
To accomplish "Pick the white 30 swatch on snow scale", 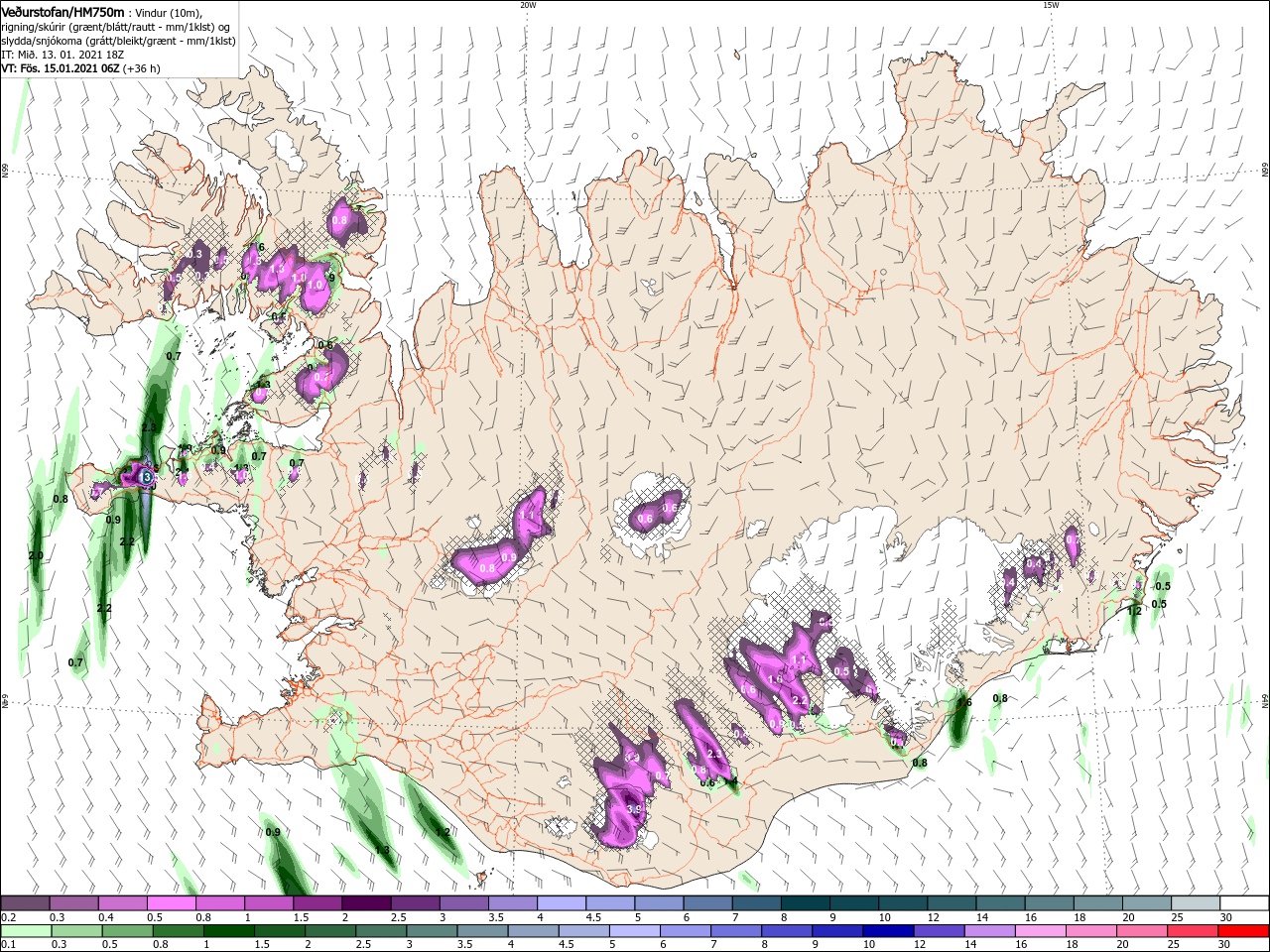I will coord(1244,903).
